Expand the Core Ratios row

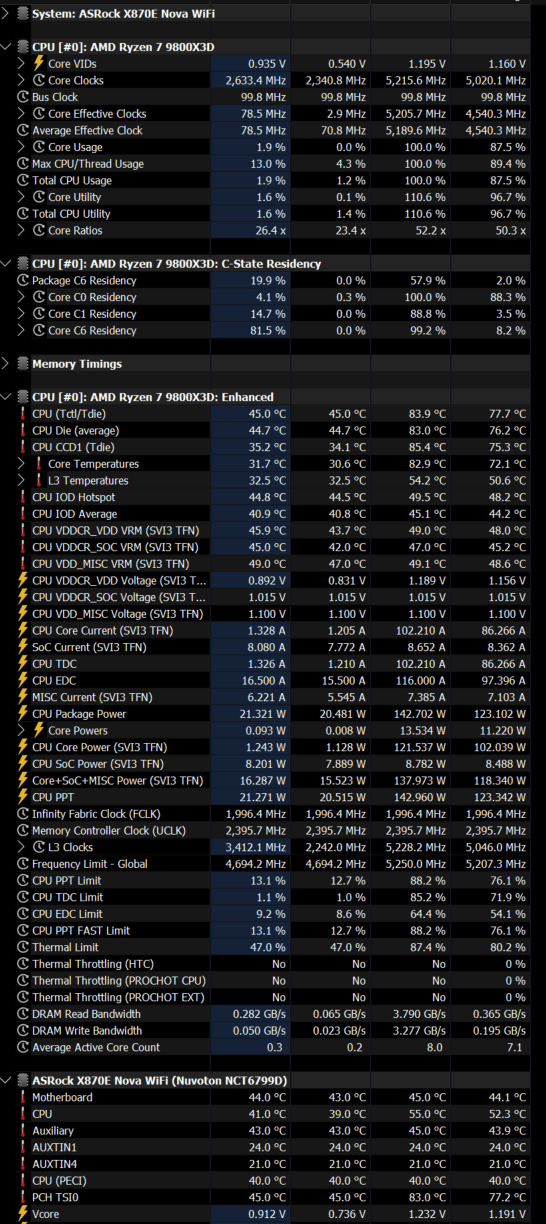[22, 230]
